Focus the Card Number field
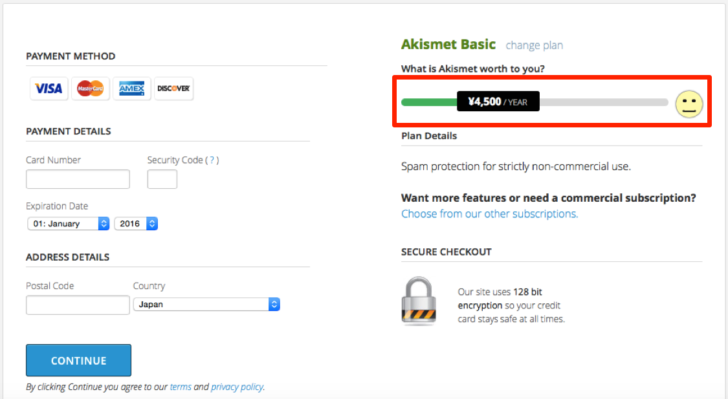 78,179
